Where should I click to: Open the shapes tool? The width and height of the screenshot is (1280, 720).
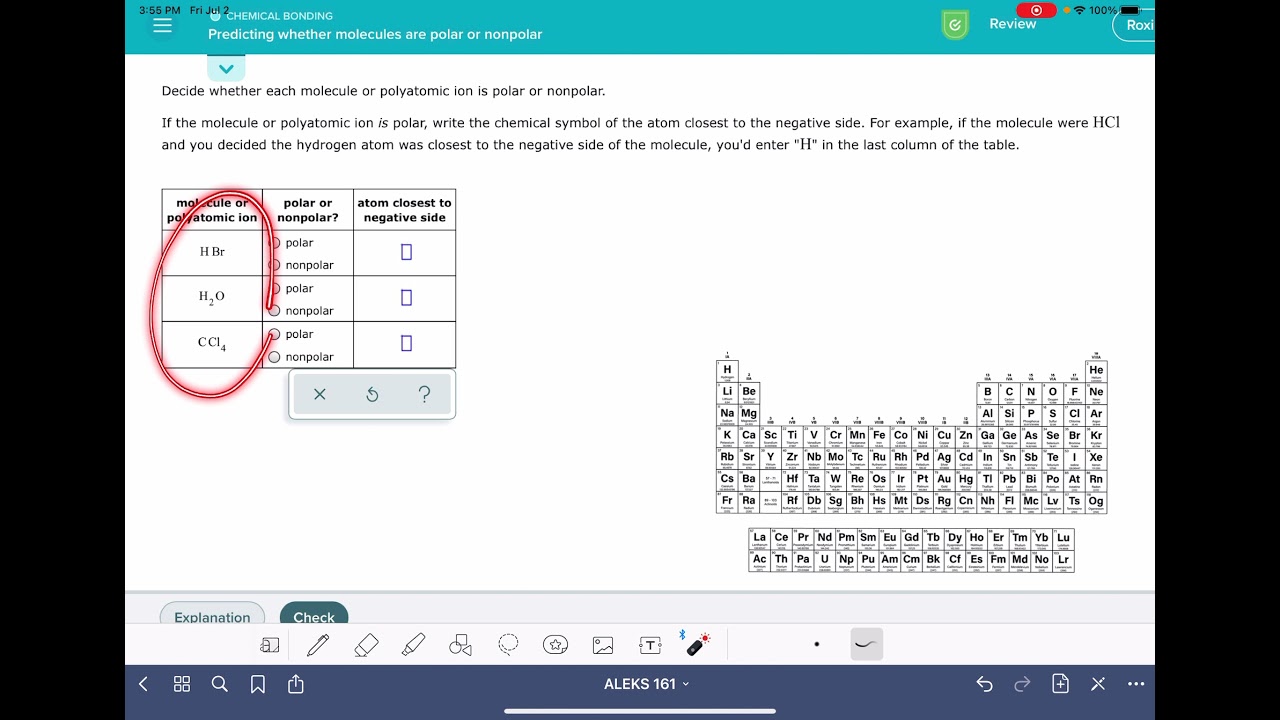pyautogui.click(x=460, y=645)
